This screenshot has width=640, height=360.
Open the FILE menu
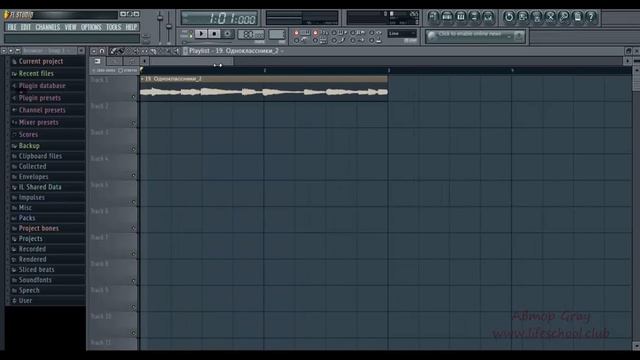pyautogui.click(x=12, y=27)
